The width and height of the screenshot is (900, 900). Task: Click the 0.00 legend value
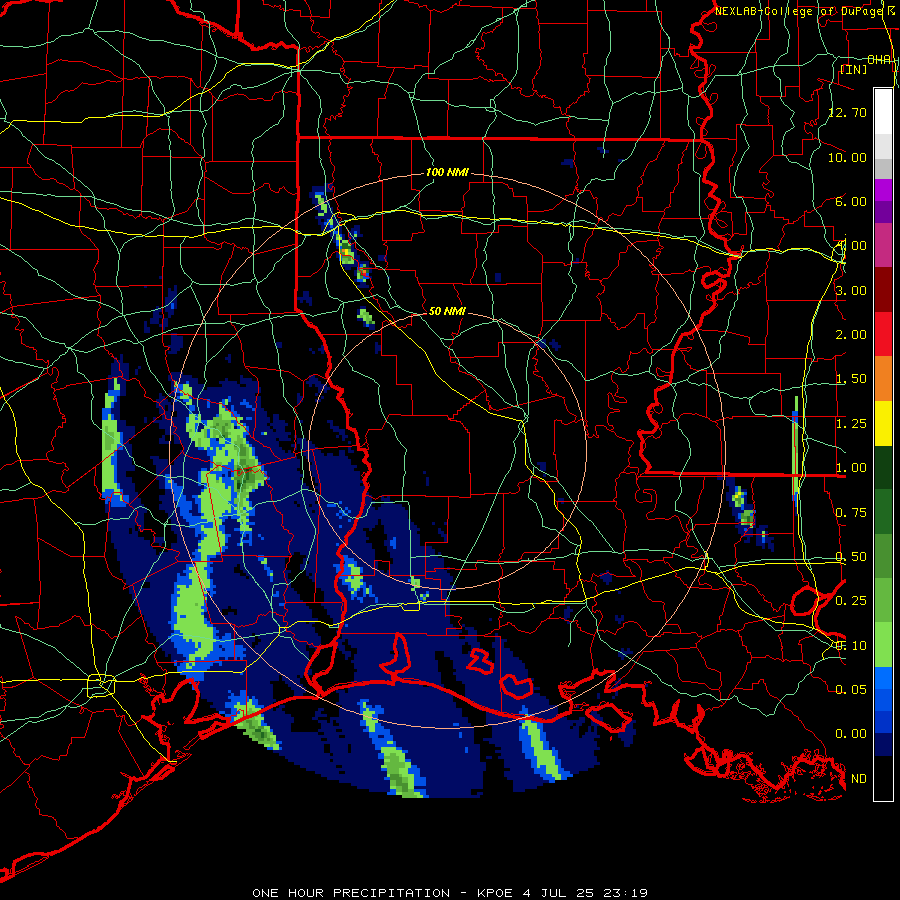pyautogui.click(x=851, y=734)
